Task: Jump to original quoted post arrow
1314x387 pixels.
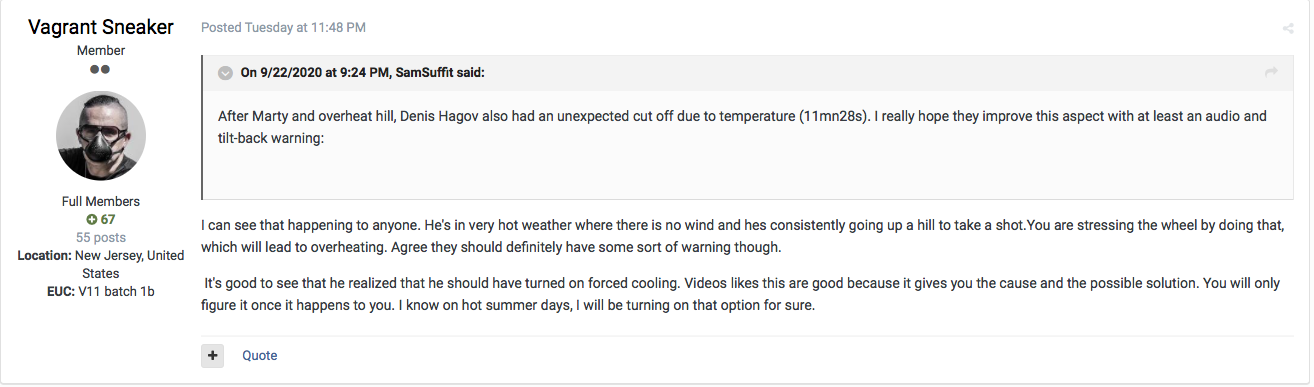Action: [x=1271, y=72]
